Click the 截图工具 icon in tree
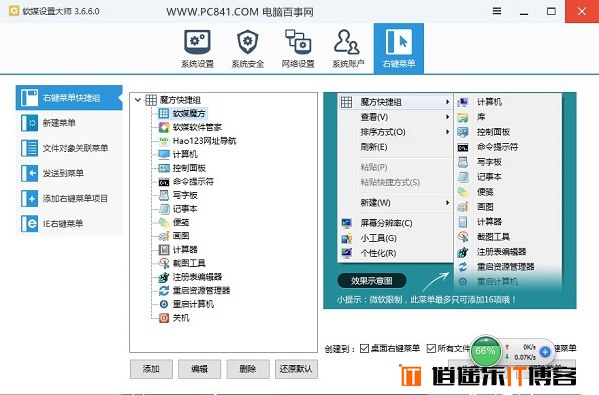 tap(164, 263)
